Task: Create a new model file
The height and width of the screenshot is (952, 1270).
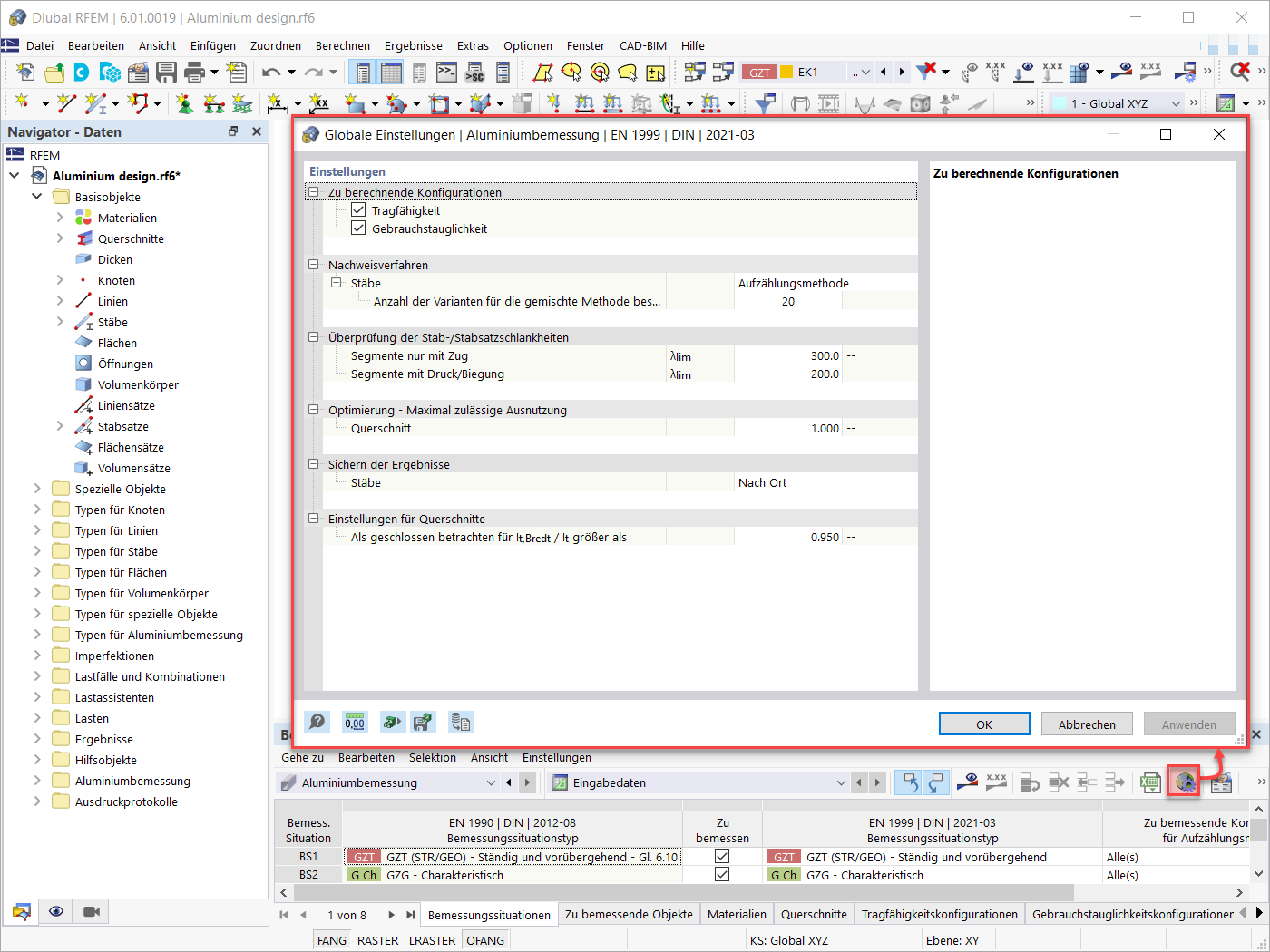Action: click(x=25, y=73)
